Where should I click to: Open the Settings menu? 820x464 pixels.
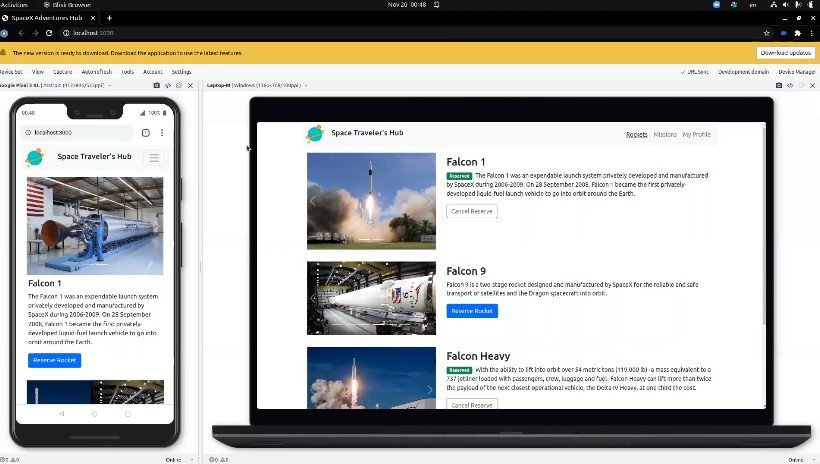tap(181, 72)
